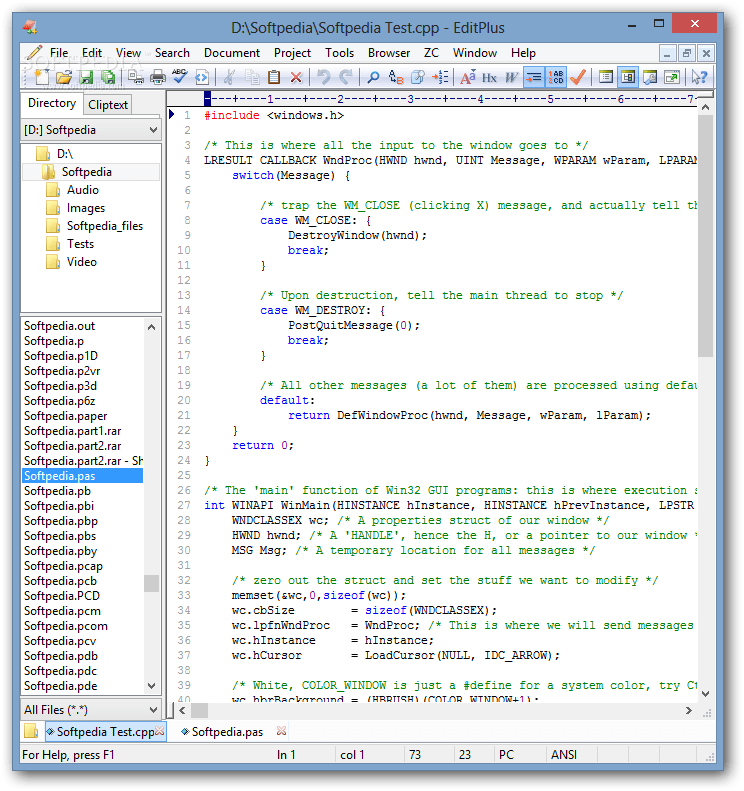Click the Cut scissors icon
The width and height of the screenshot is (744, 791).
[x=230, y=77]
